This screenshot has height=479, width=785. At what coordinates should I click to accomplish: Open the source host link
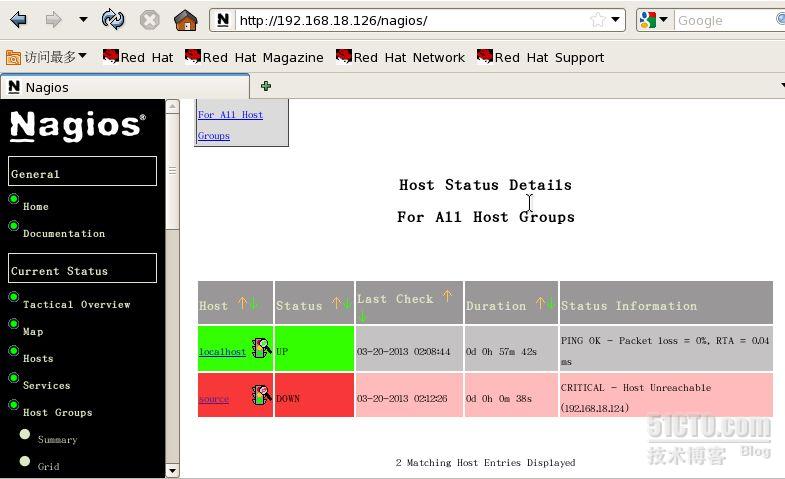214,399
